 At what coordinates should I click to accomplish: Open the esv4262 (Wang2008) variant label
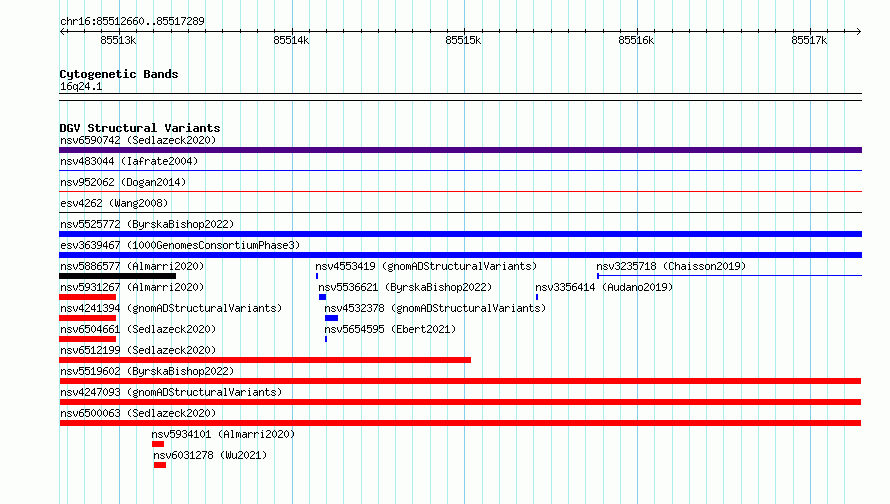(114, 203)
